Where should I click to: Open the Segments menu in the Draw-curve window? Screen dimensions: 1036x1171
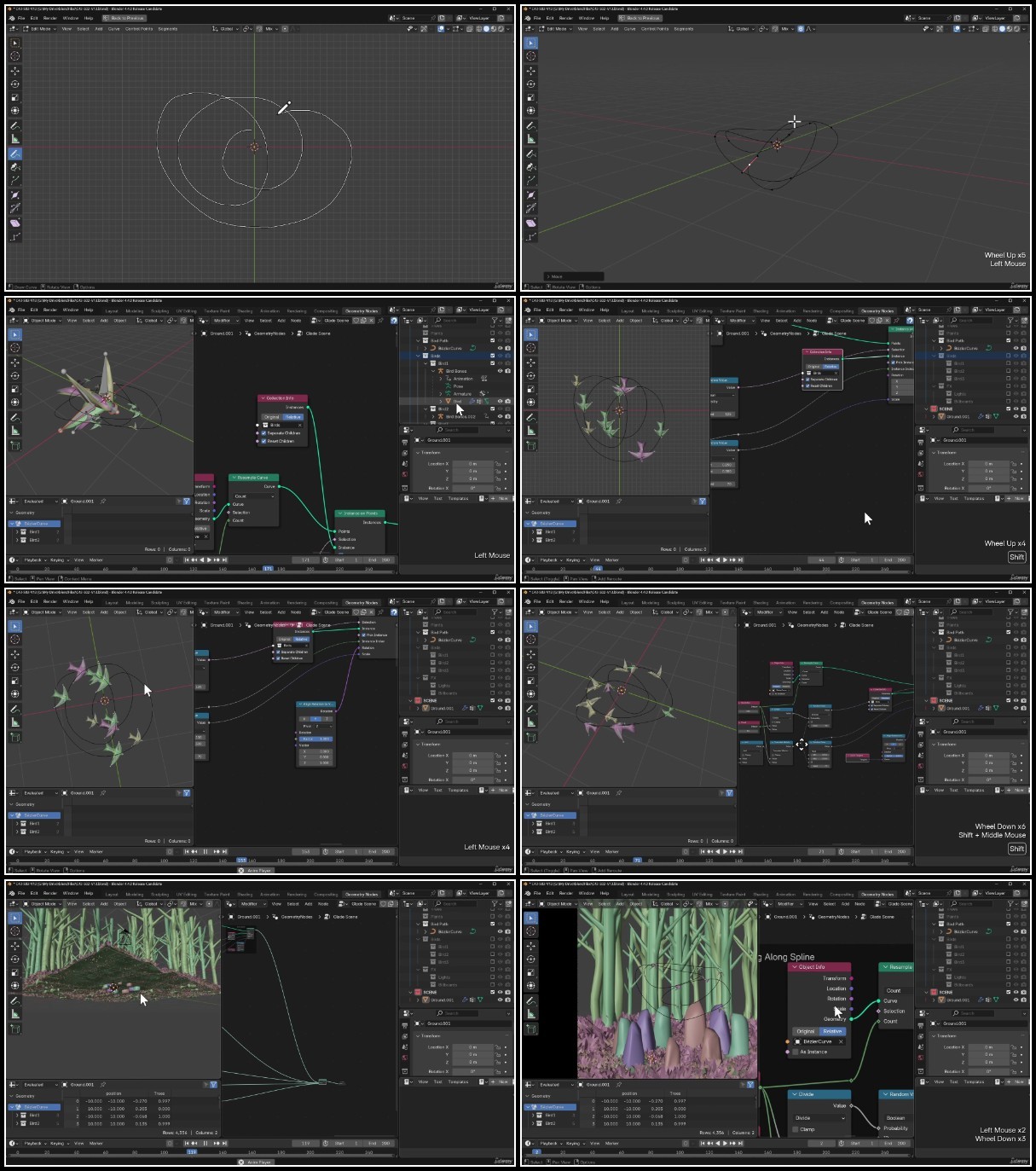pyautogui.click(x=167, y=28)
